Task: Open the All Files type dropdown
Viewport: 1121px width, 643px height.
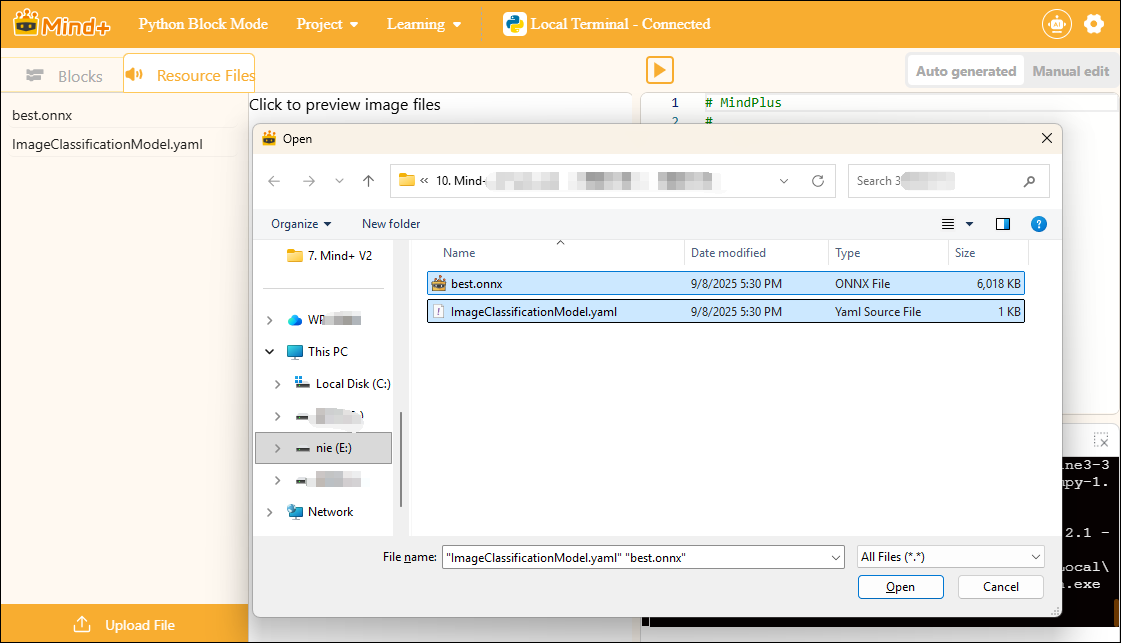Action: click(950, 557)
